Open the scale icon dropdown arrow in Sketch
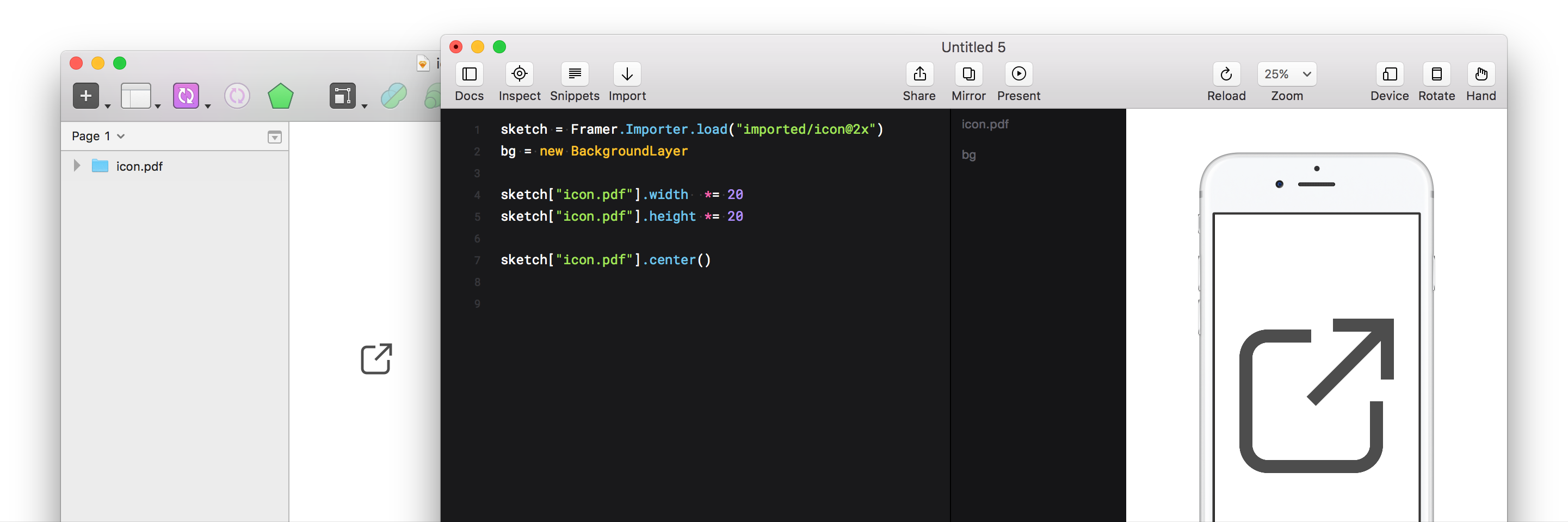 point(365,106)
